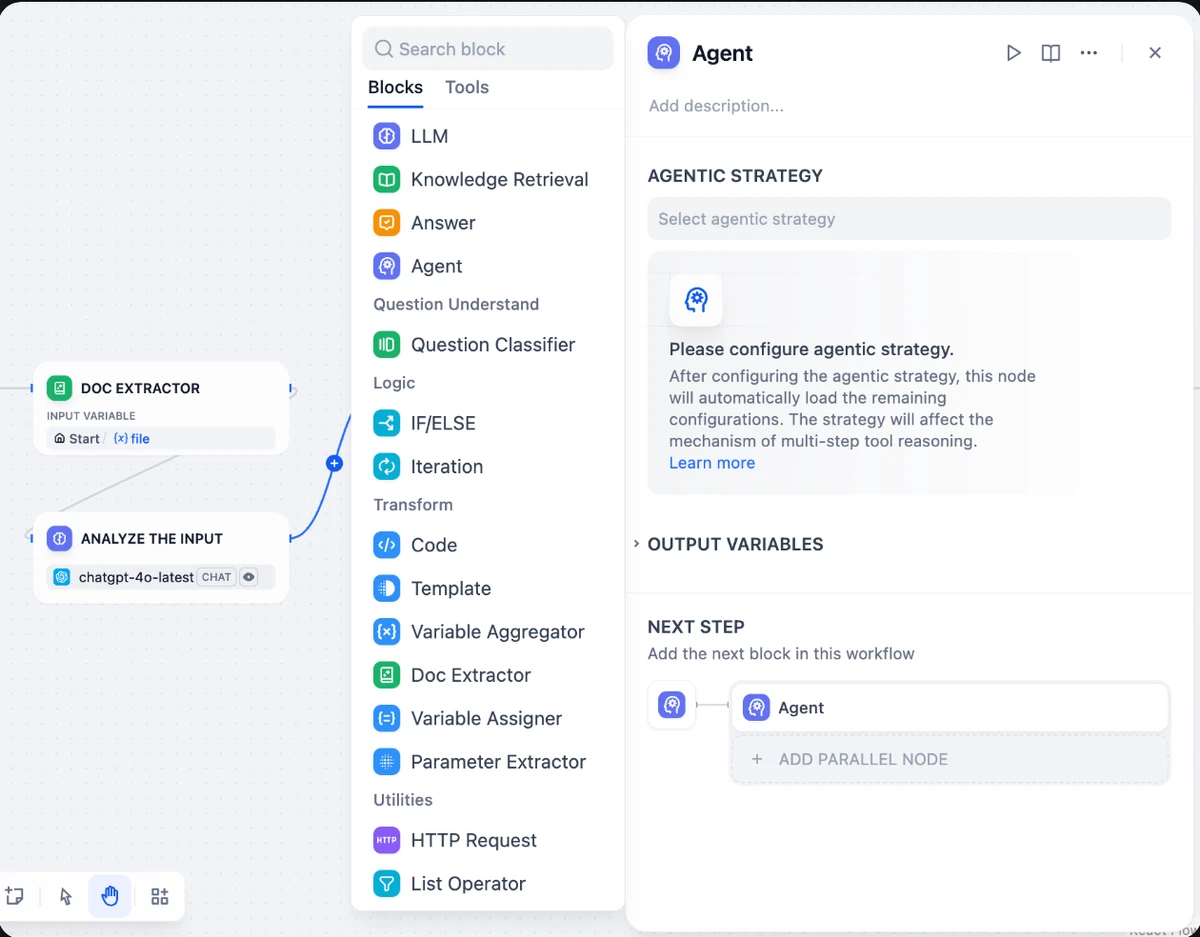Switch to the Blocks tab
Image resolution: width=1200 pixels, height=937 pixels.
click(395, 87)
